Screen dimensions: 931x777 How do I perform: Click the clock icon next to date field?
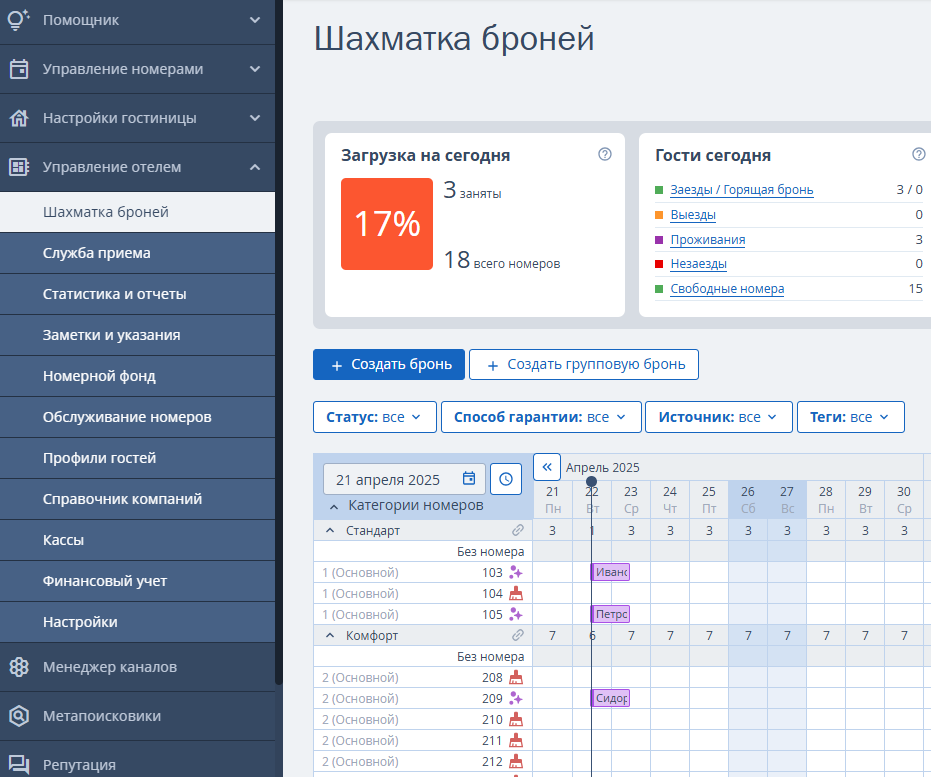point(506,479)
